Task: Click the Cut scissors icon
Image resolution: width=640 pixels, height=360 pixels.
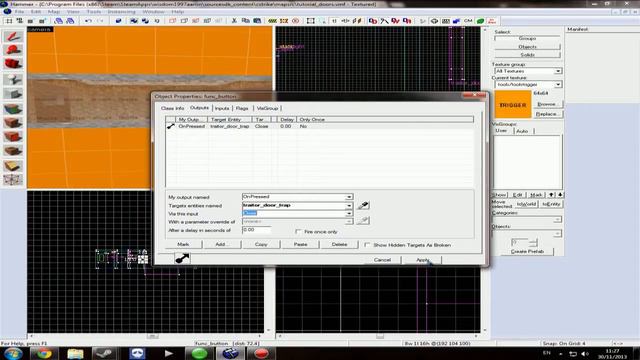Action: (234, 21)
